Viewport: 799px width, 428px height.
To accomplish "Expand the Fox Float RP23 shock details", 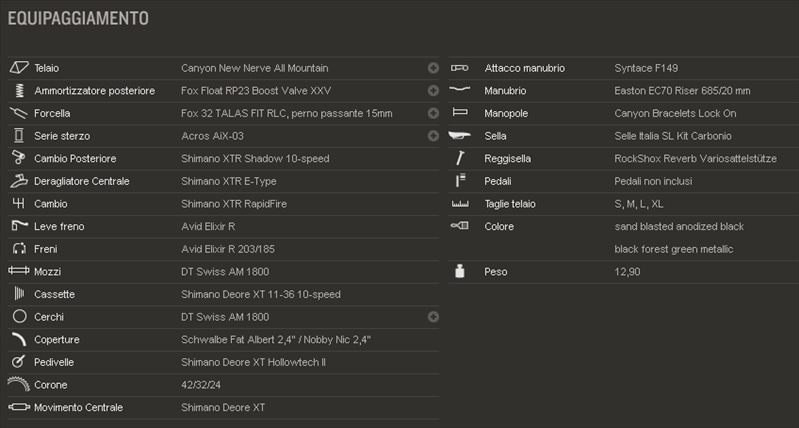I will click(433, 91).
